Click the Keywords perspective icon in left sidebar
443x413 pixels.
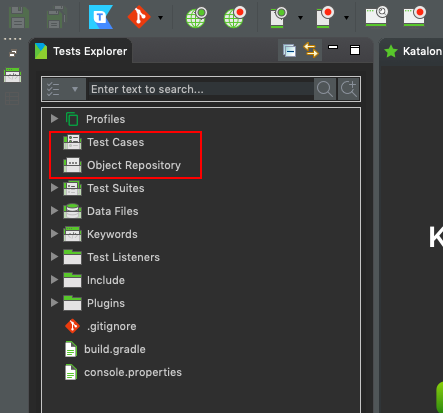click(13, 75)
